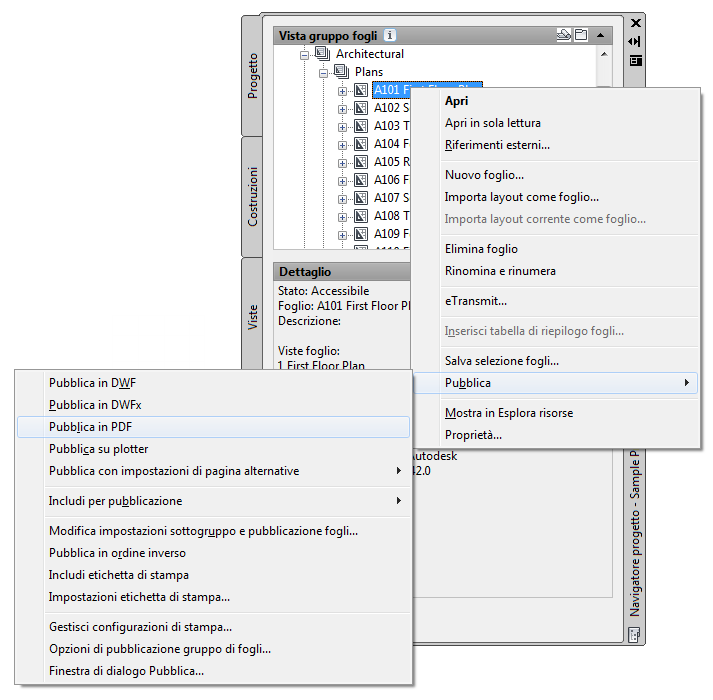Image resolution: width=713 pixels, height=700 pixels.
Task: Click the Dettaglio panel header
Action: (x=342, y=272)
